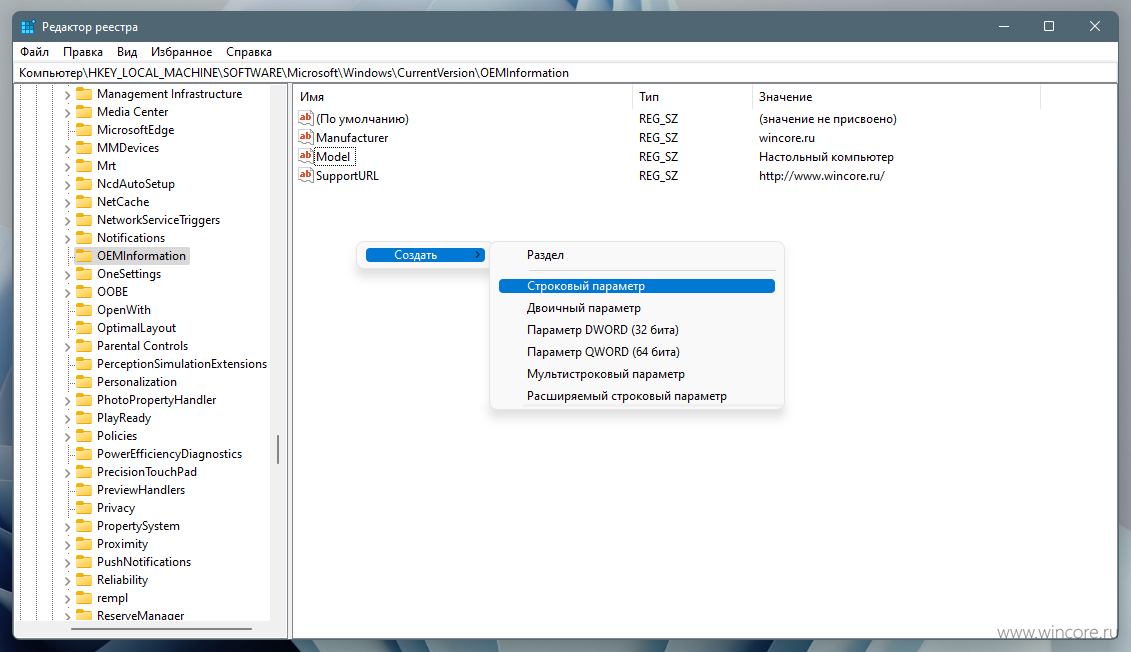Click the folder icon of MMDevices

click(x=84, y=148)
